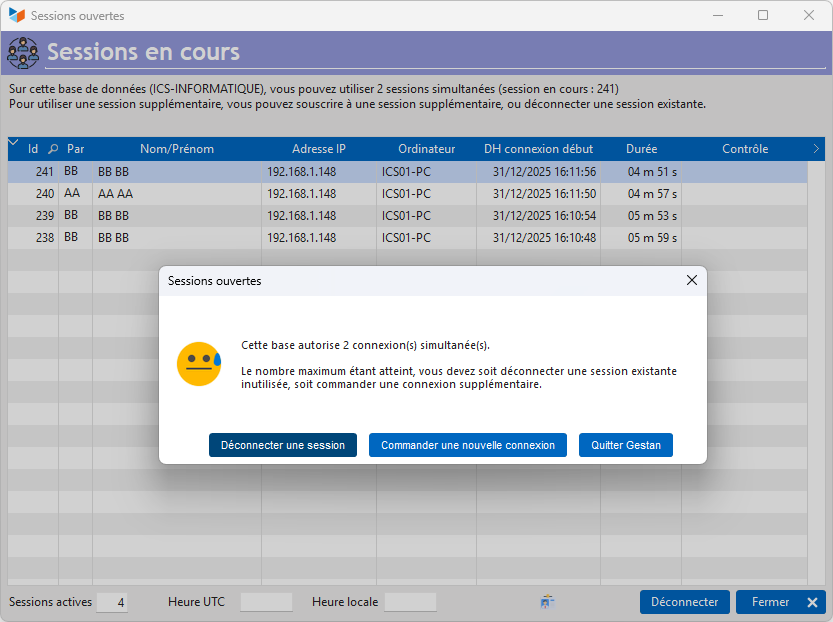833x622 pixels.
Task: Choose Commander une nouvelle connexion
Action: click(468, 445)
